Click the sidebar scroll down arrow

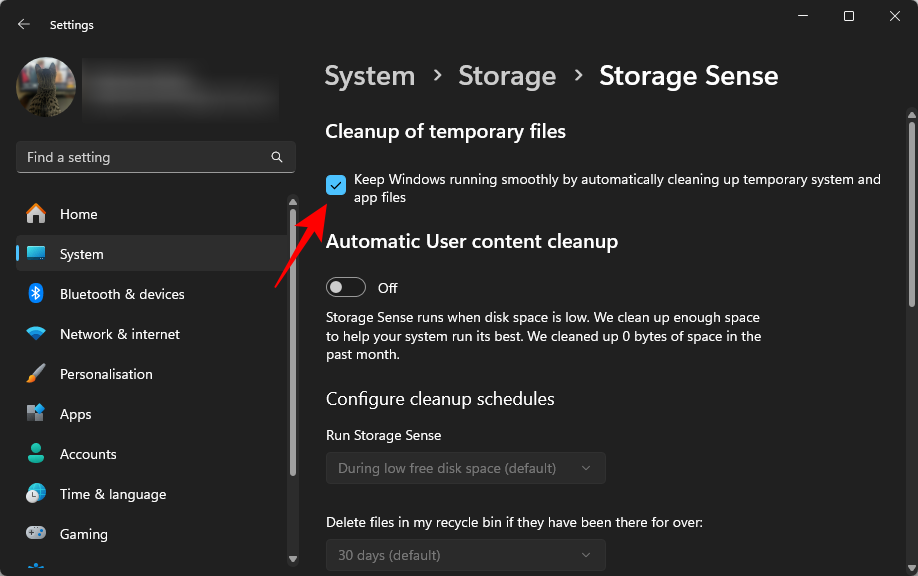click(293, 559)
